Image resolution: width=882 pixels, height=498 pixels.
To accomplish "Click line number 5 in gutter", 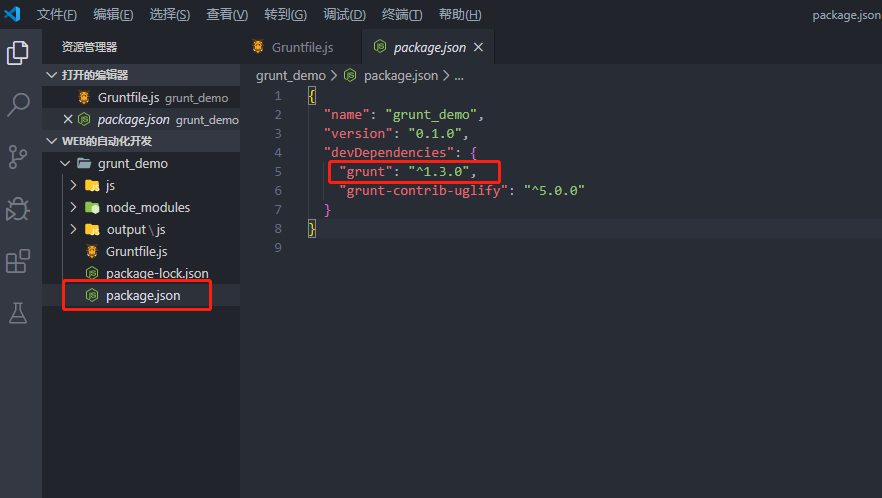I will coord(278,171).
